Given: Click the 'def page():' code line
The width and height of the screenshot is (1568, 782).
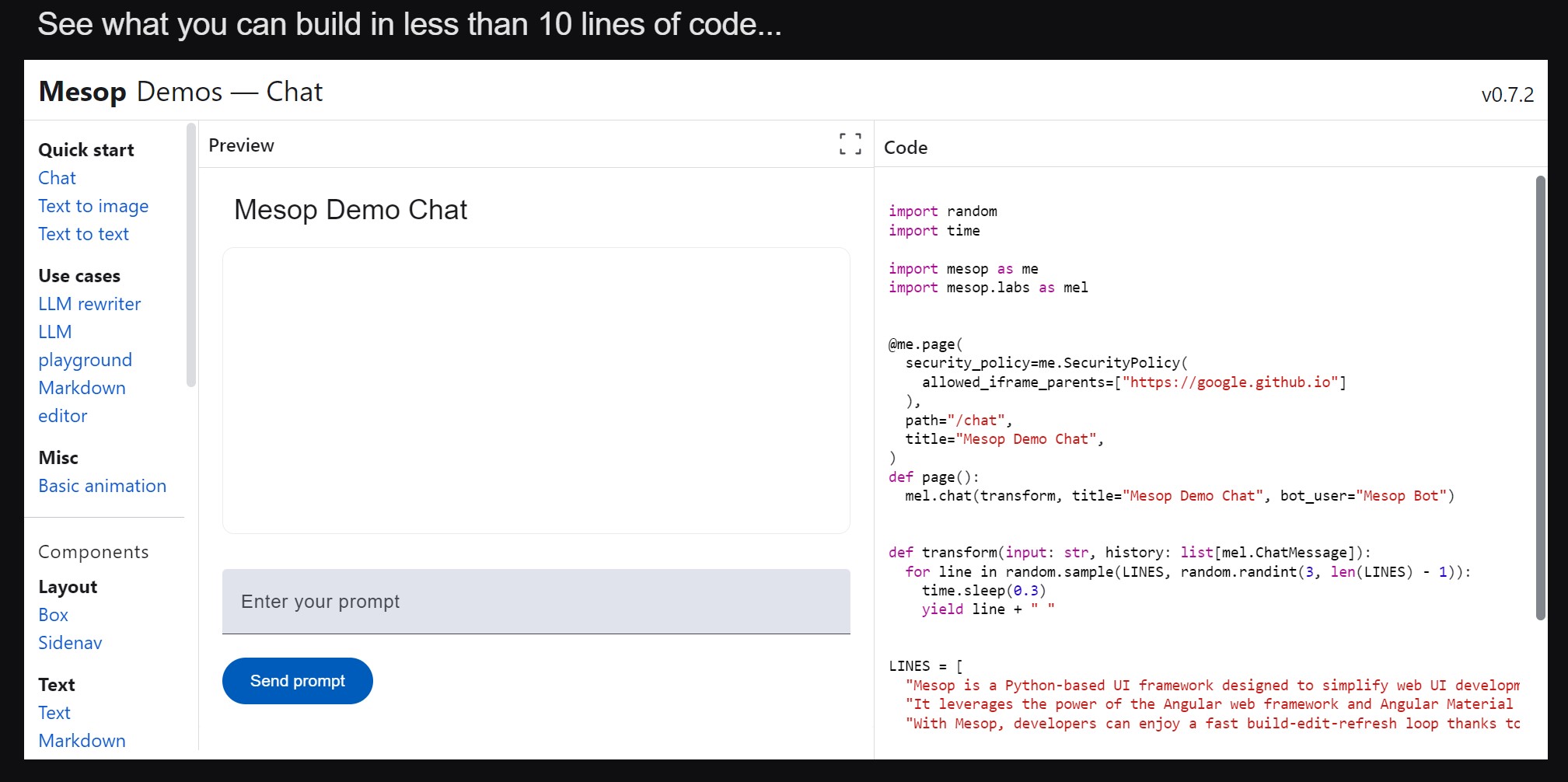Looking at the screenshot, I should coord(934,477).
